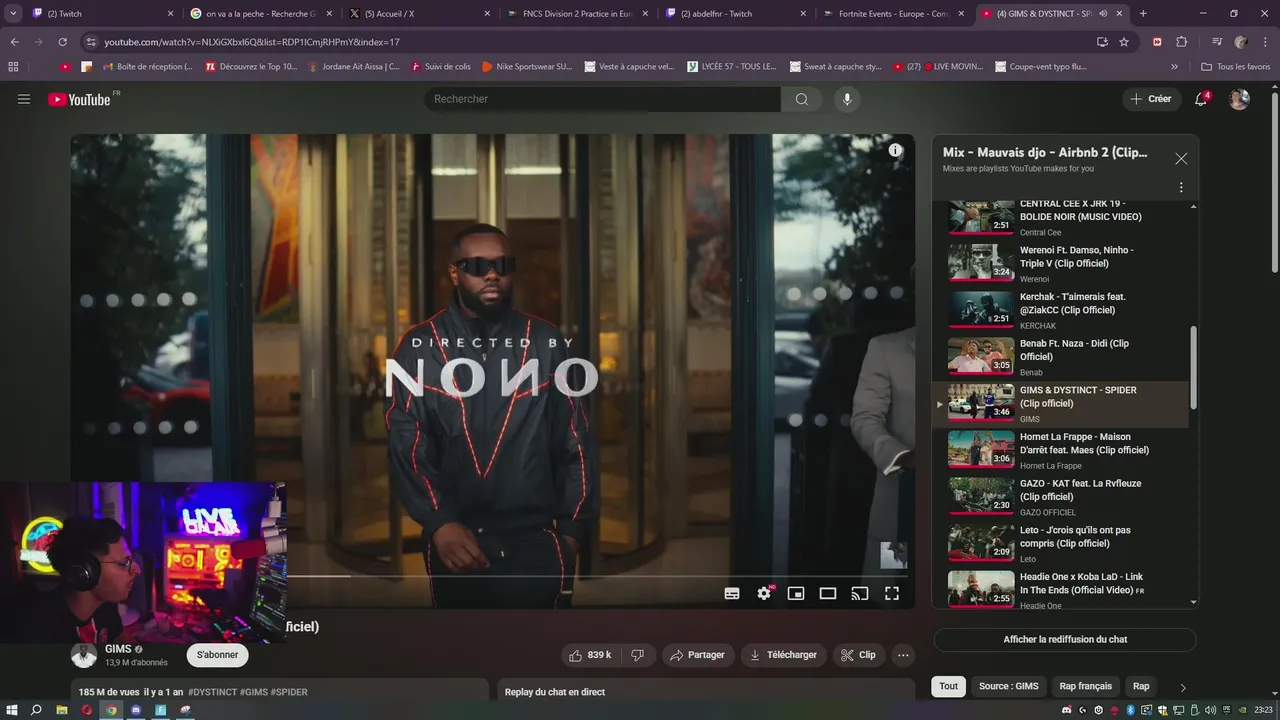Select the Tout filter chip
The width and height of the screenshot is (1280, 720).
(x=948, y=686)
